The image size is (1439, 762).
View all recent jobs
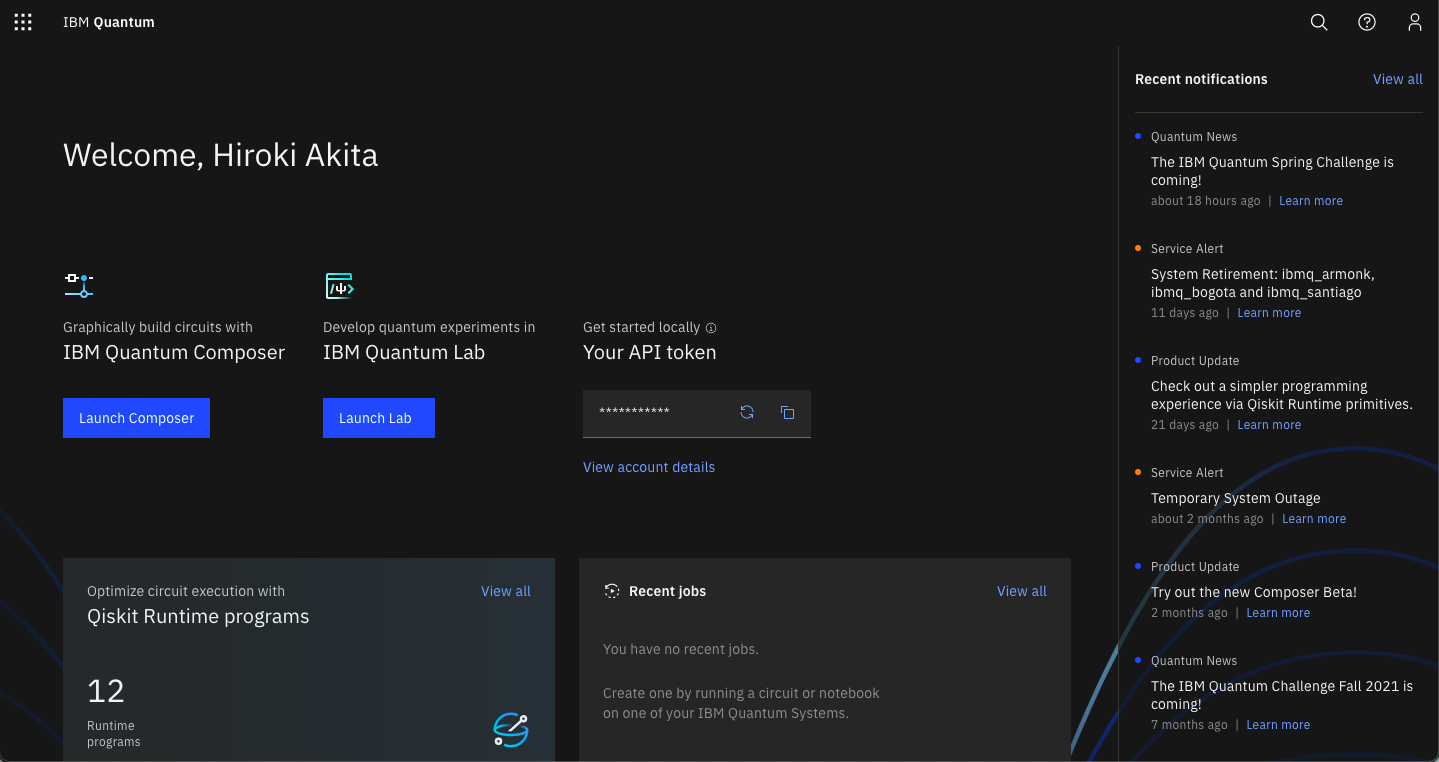coord(1022,591)
